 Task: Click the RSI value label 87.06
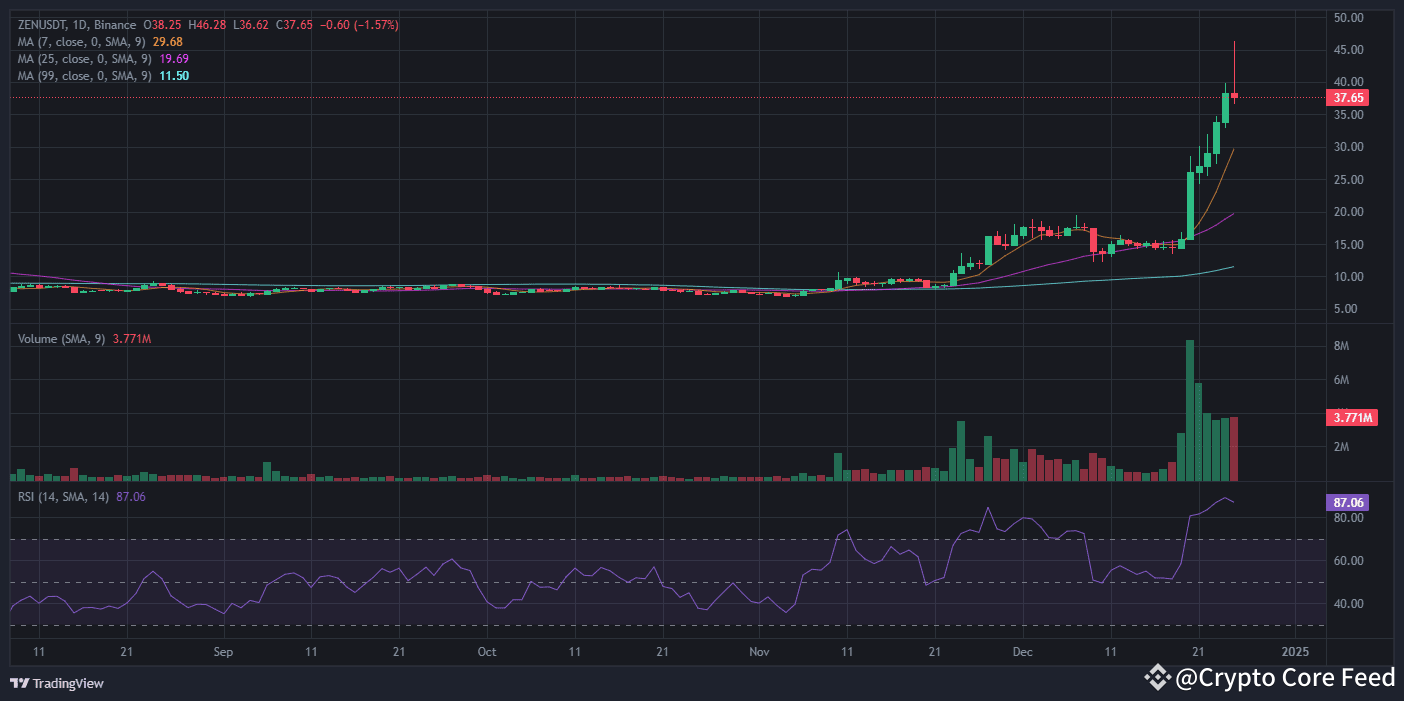click(1346, 503)
